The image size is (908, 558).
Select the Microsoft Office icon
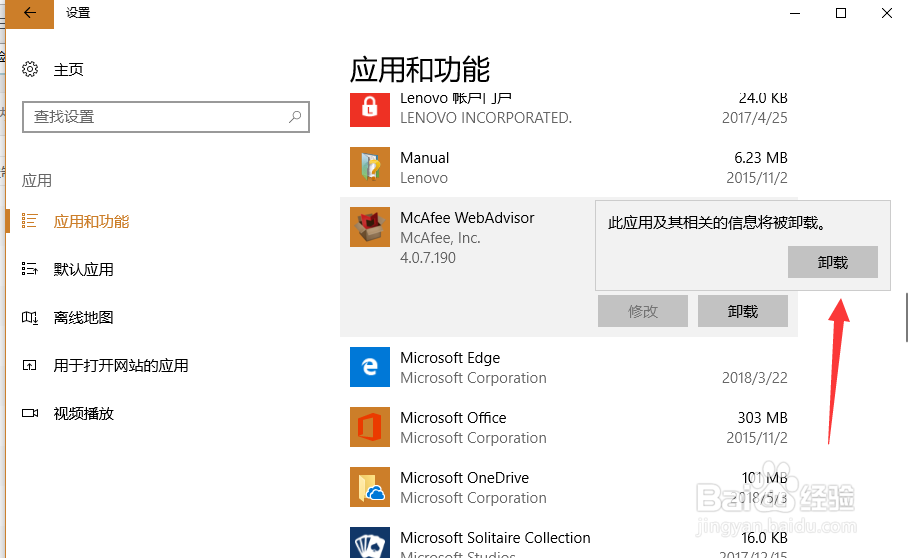pyautogui.click(x=369, y=427)
